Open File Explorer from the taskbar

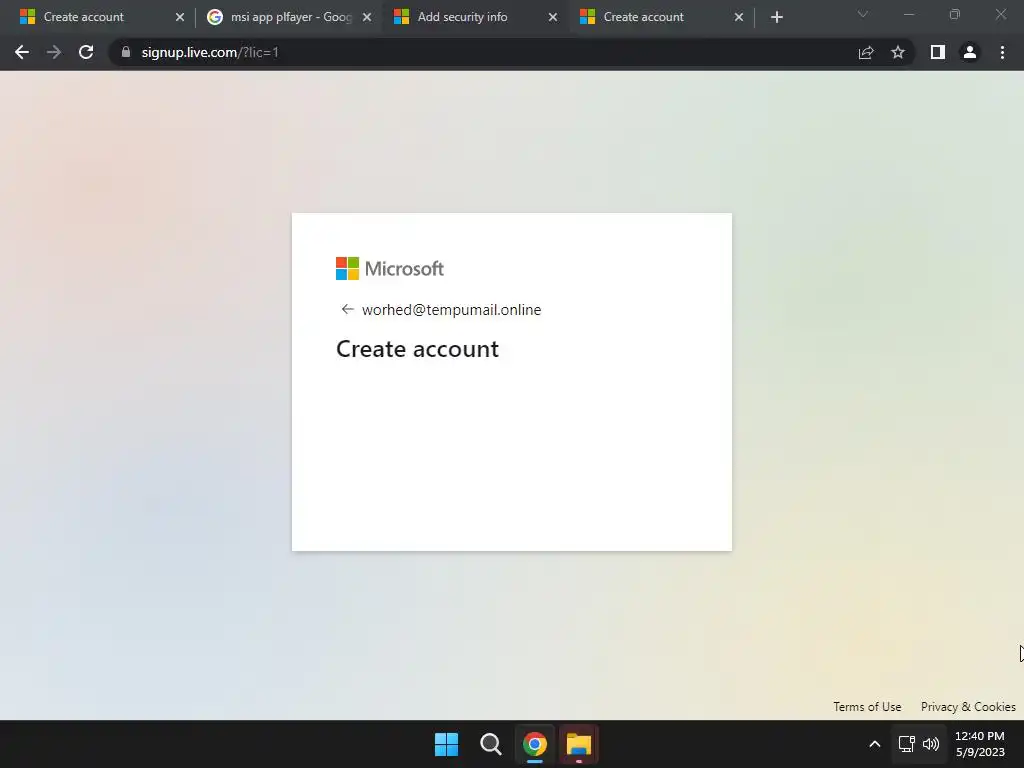click(x=579, y=744)
